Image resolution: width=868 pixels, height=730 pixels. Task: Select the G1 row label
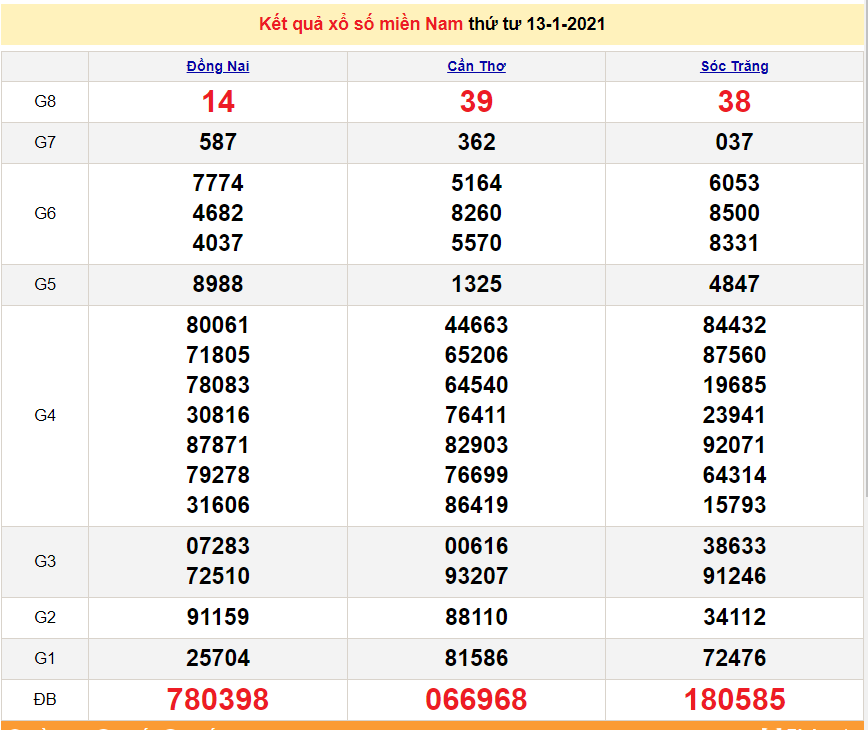coord(45,658)
